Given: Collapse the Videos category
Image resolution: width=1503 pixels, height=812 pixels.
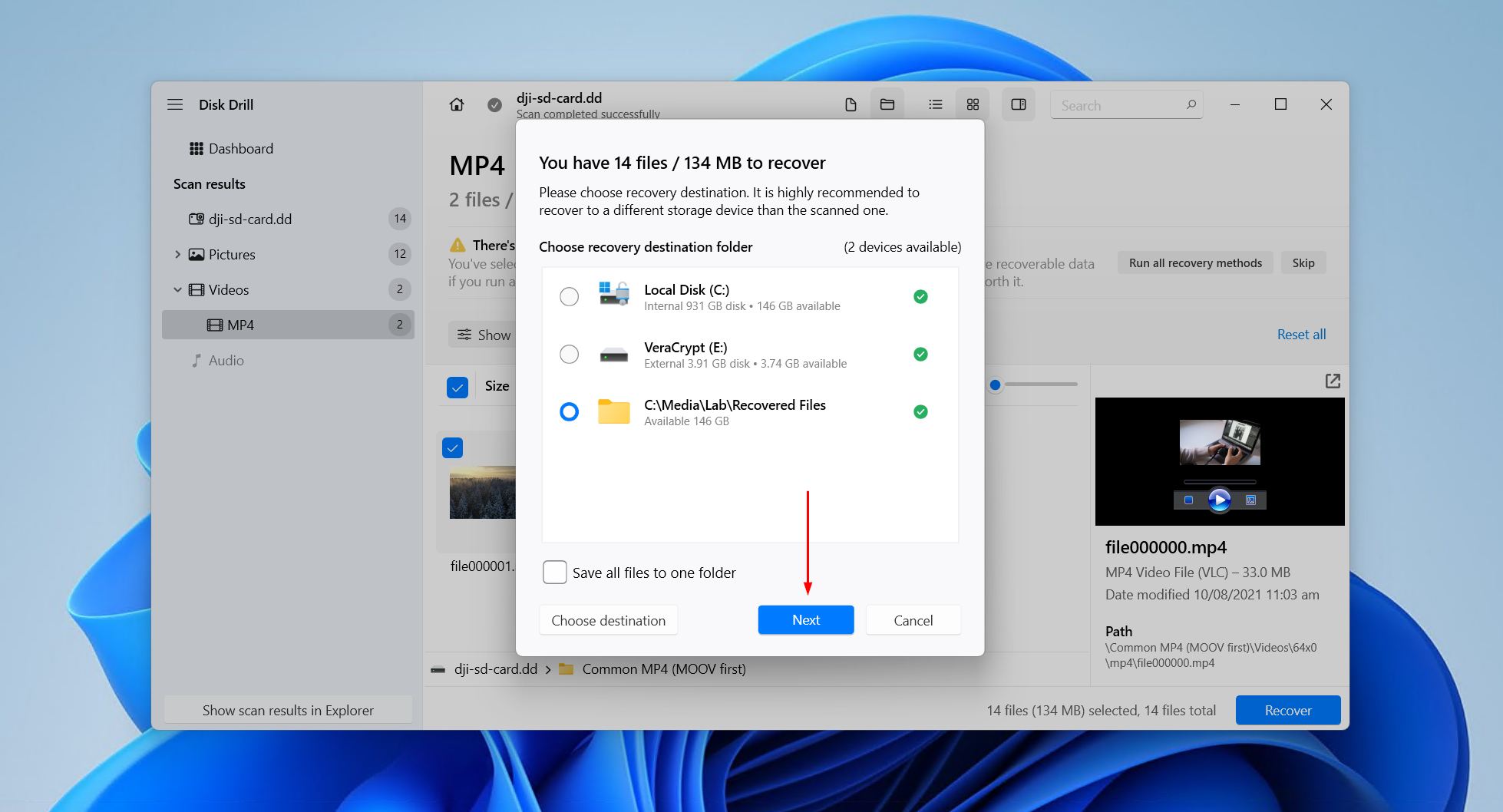Looking at the screenshot, I should point(178,289).
